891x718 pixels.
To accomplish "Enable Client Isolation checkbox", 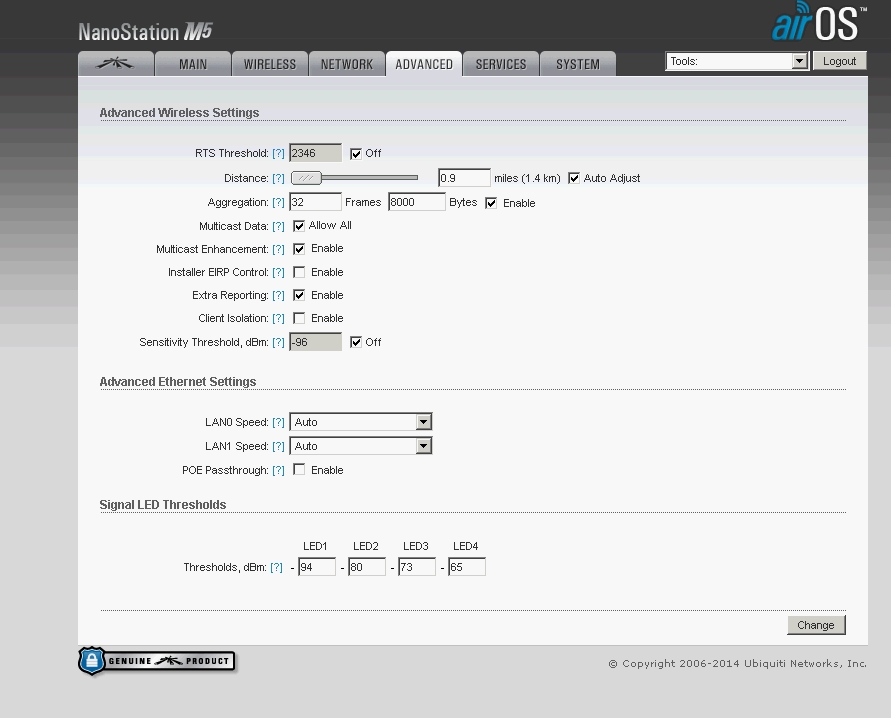I will click(299, 318).
